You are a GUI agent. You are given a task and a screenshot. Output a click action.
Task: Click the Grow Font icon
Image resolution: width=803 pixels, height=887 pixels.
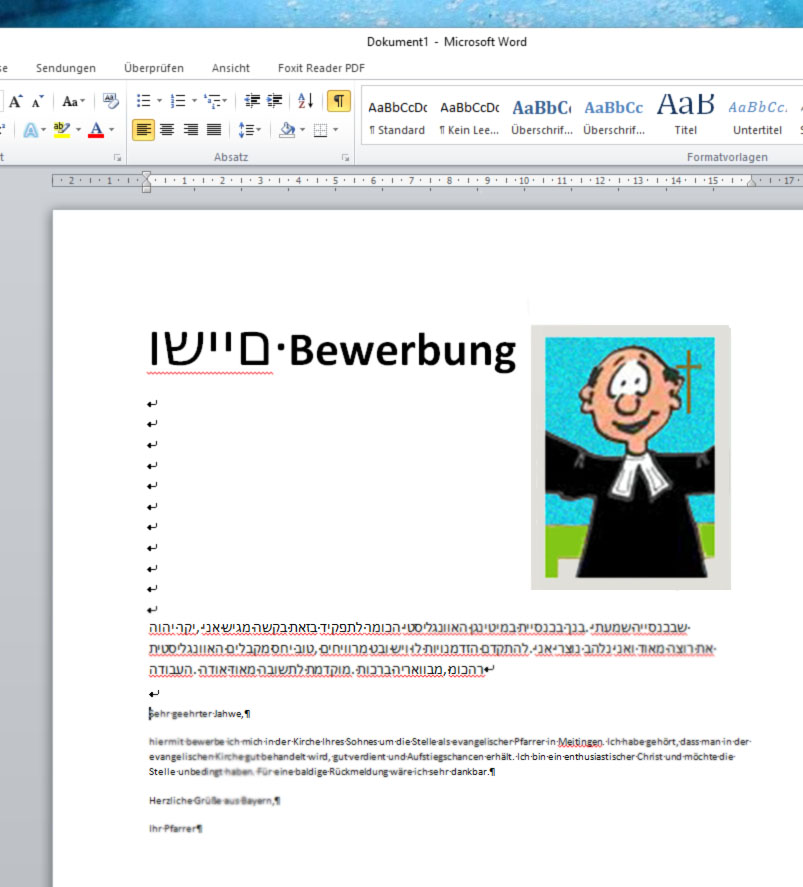tap(15, 101)
